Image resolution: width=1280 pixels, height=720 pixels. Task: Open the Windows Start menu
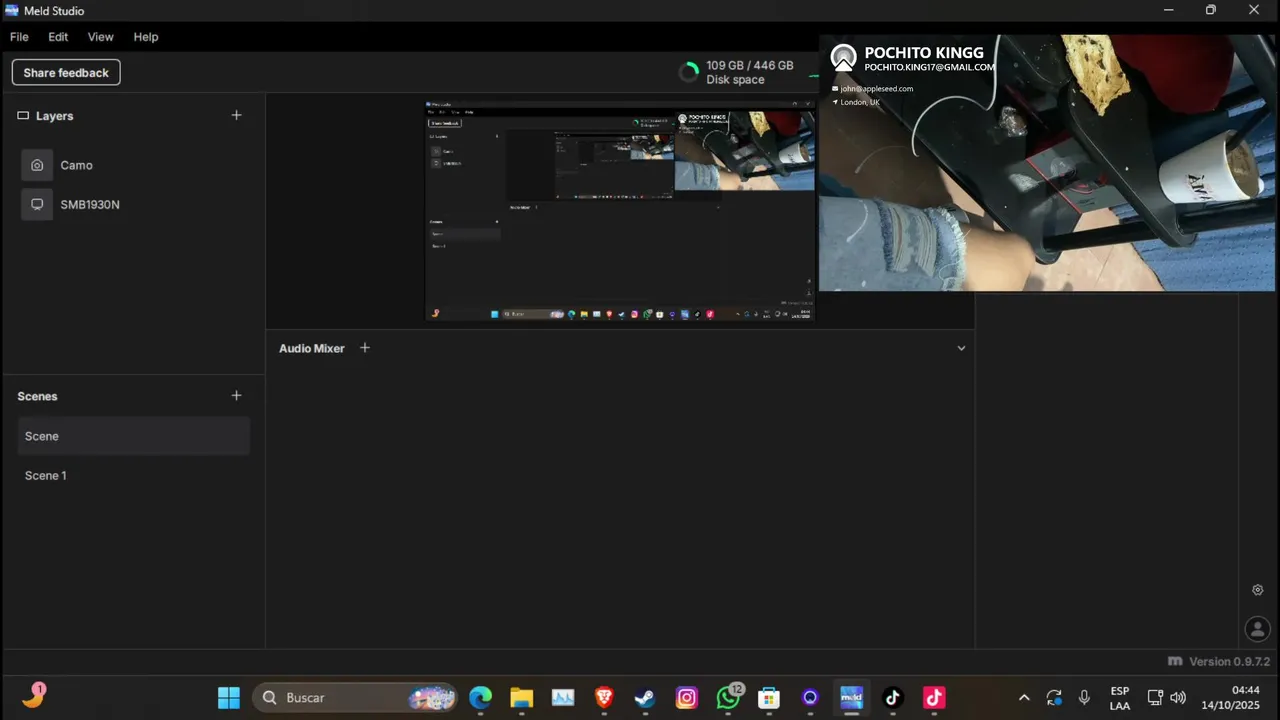[229, 698]
